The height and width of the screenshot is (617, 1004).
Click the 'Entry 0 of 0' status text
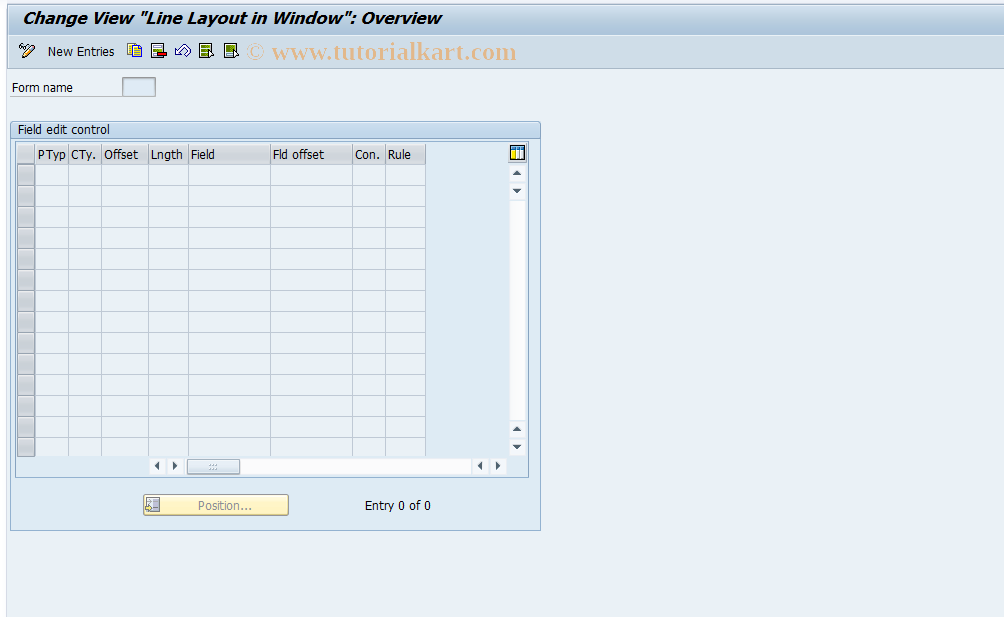(398, 506)
